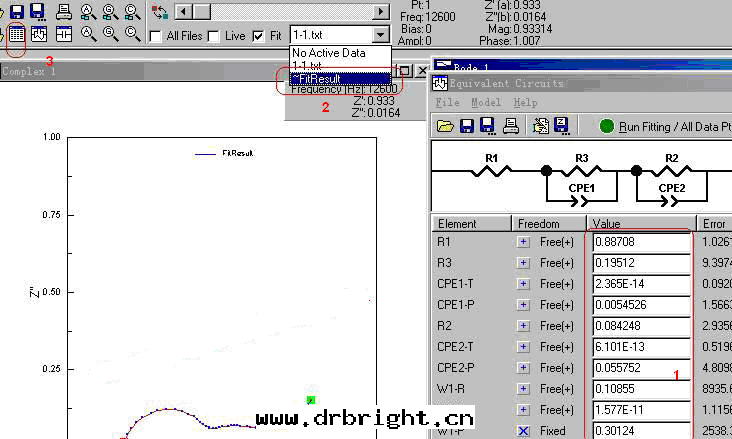Click the swap arrows icon near scrollbar

[160, 12]
